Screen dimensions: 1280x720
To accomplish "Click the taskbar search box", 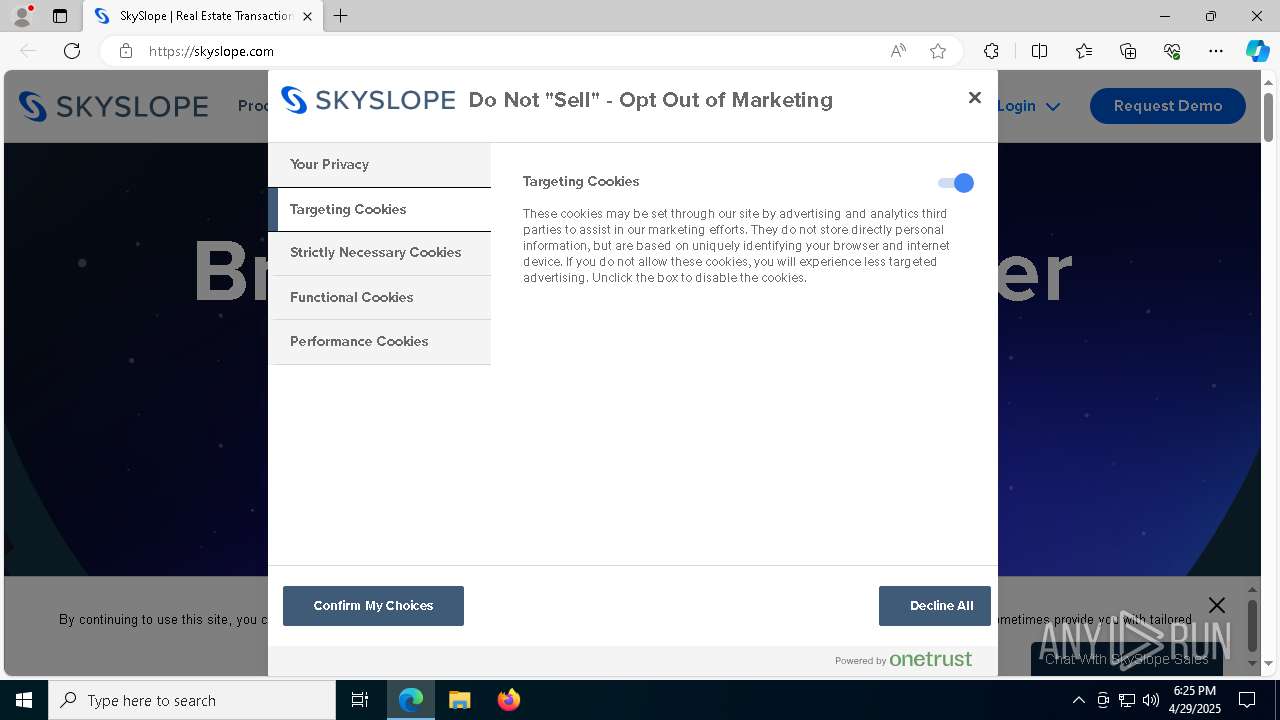I will pos(192,700).
